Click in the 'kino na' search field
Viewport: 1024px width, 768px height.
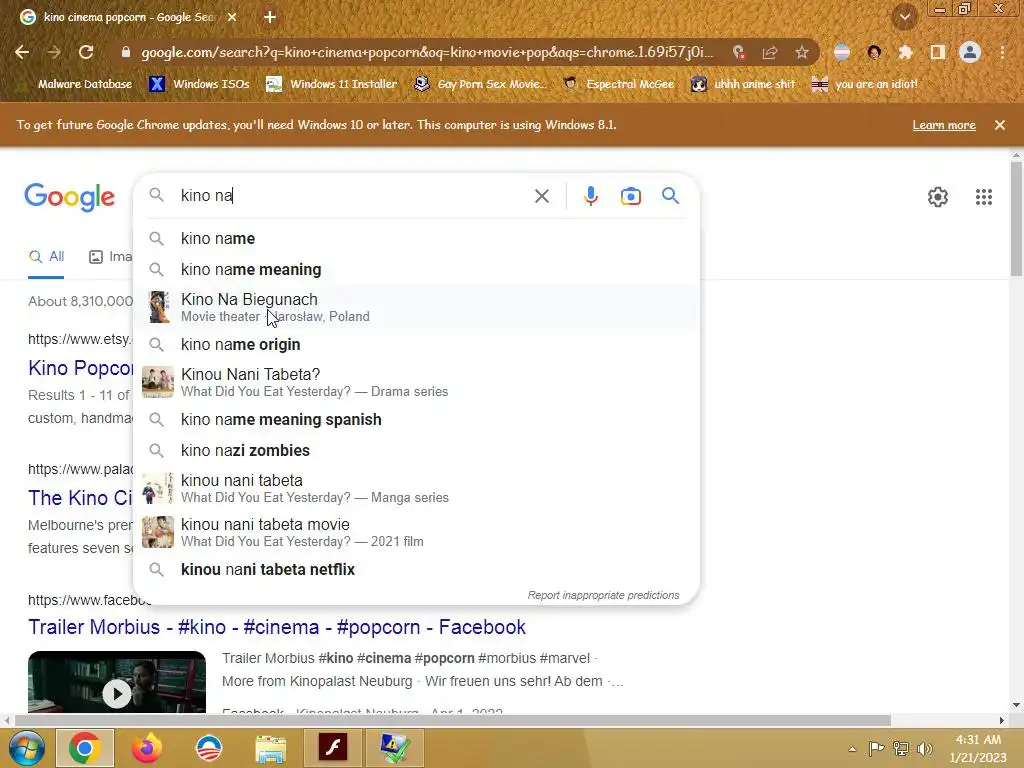[x=353, y=196]
